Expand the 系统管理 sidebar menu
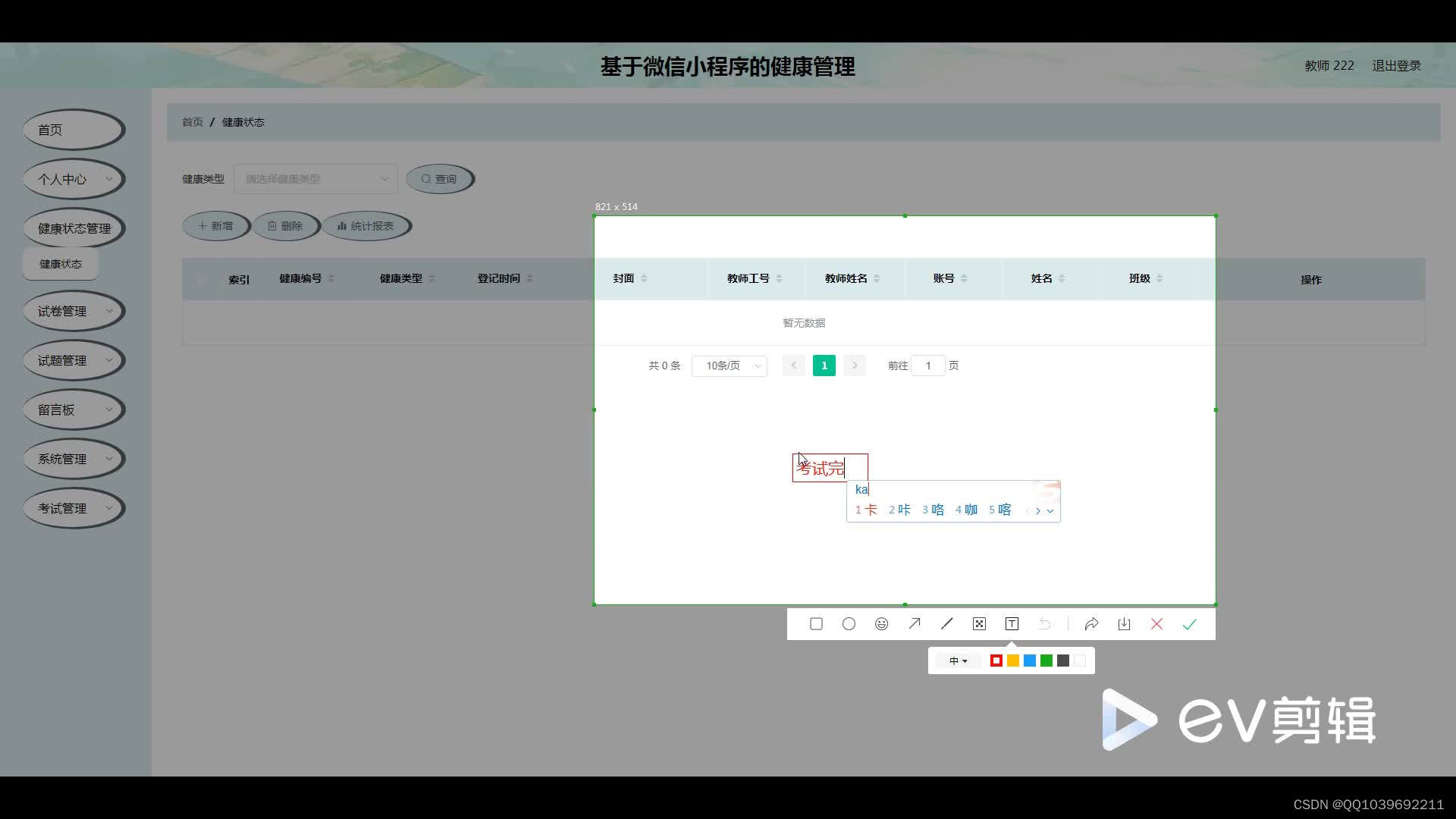The image size is (1456, 819). pyautogui.click(x=74, y=460)
